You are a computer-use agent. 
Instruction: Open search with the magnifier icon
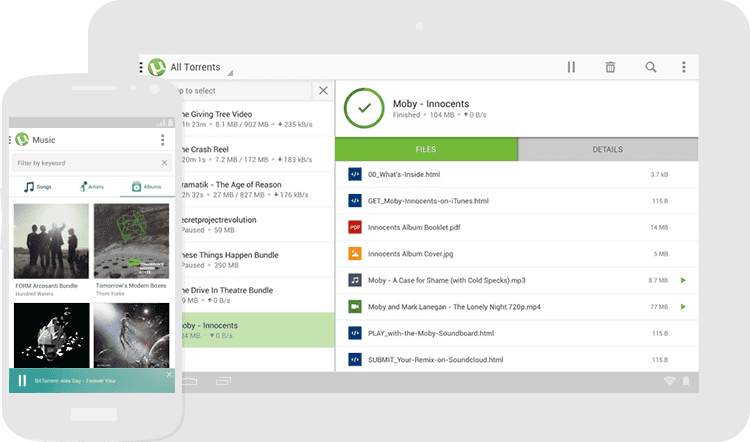pos(650,67)
